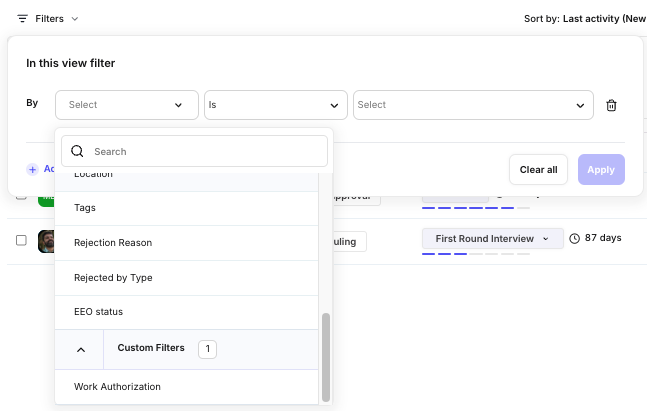Click the candidate avatar photo
The height and width of the screenshot is (411, 647).
(46, 241)
